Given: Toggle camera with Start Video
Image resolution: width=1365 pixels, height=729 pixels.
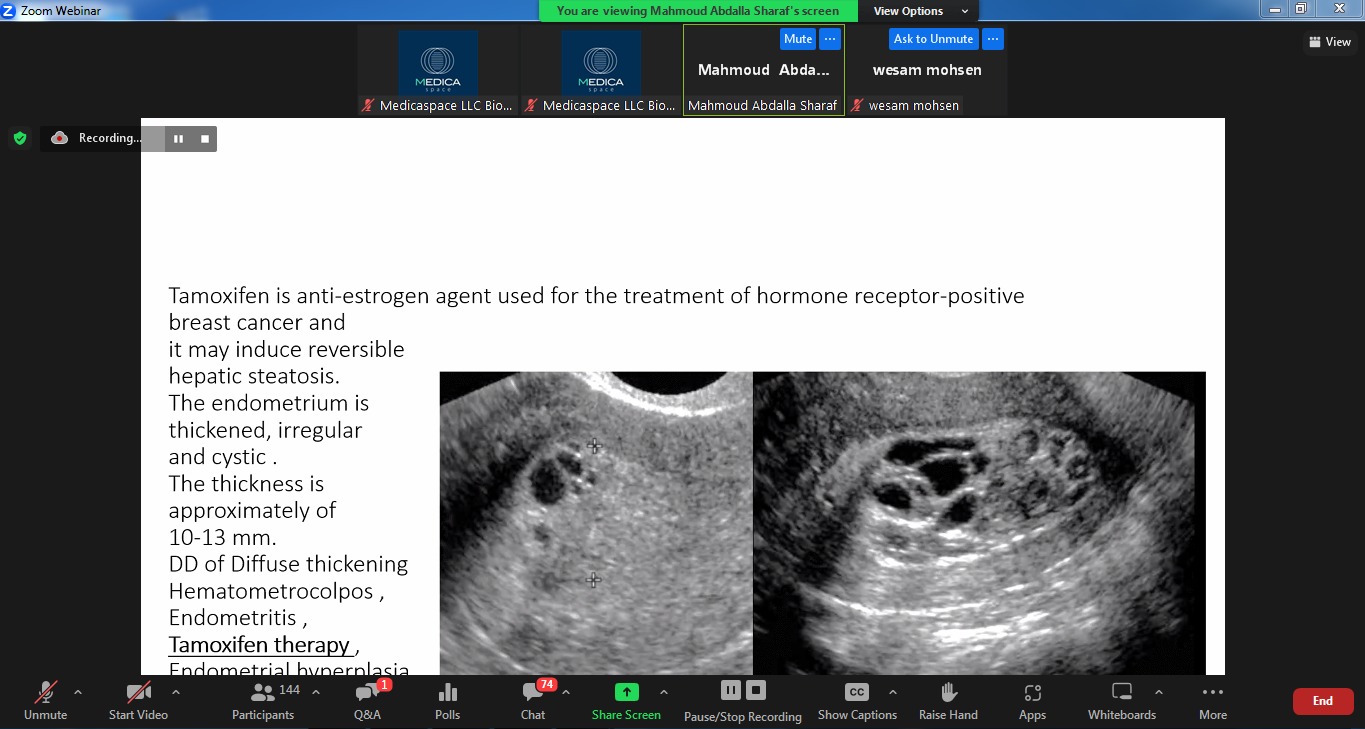Looking at the screenshot, I should click(138, 700).
